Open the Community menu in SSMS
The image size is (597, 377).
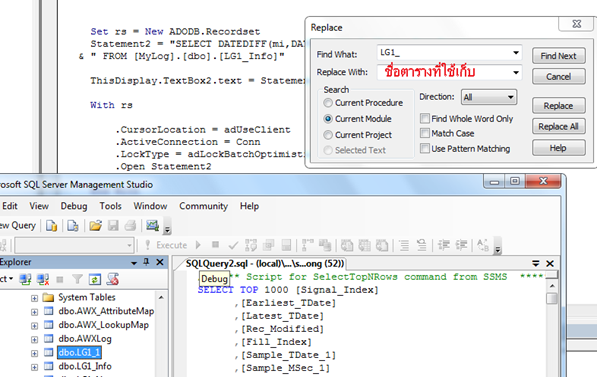pos(203,206)
